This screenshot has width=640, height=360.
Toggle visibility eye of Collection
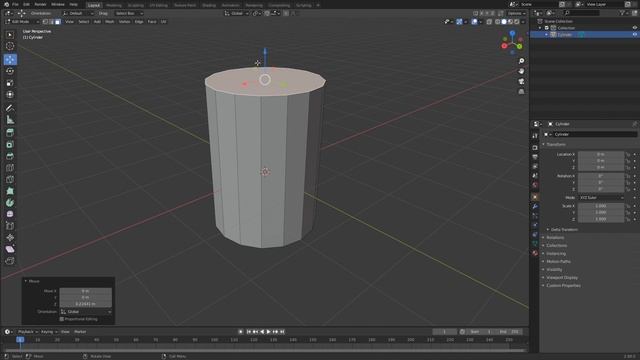coord(635,28)
